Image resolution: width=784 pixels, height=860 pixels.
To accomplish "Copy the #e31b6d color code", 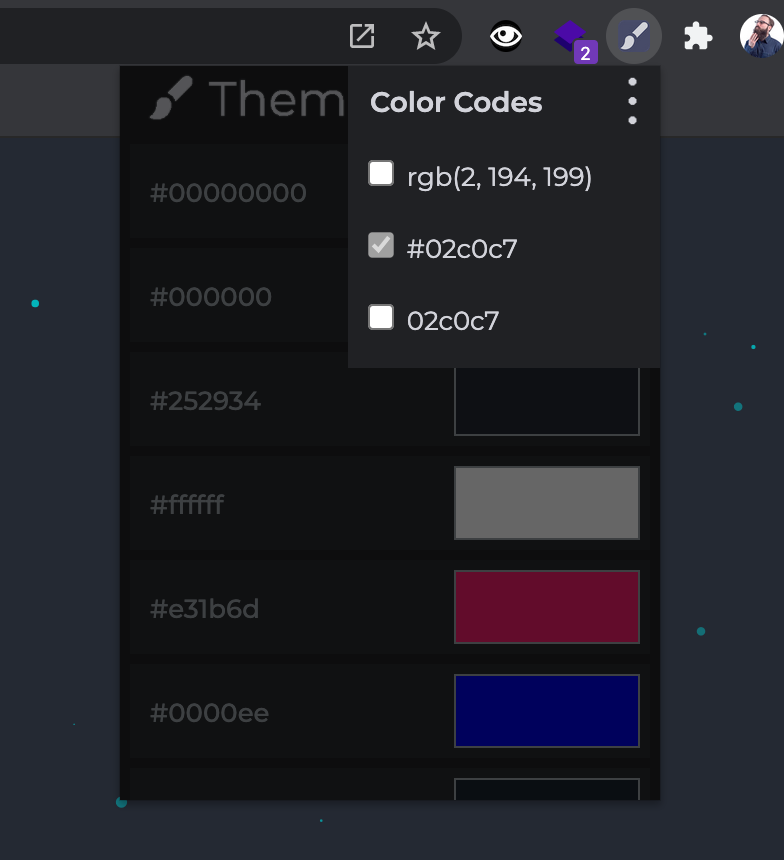I will coord(204,609).
